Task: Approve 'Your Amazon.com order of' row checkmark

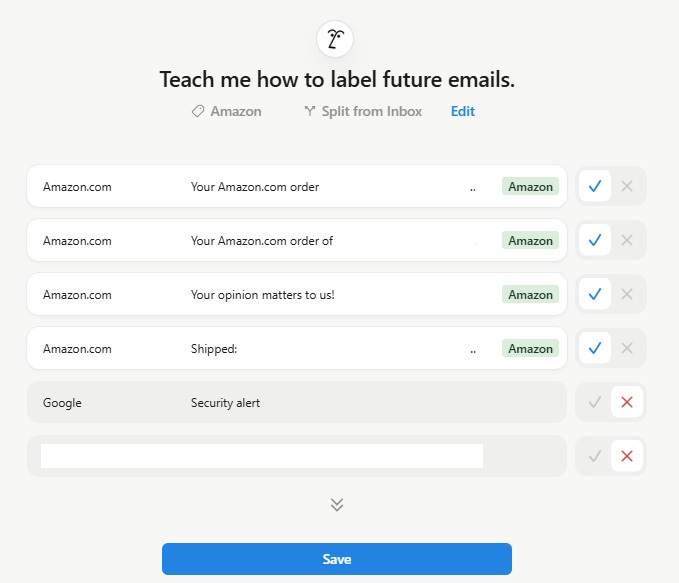Action: click(x=595, y=240)
